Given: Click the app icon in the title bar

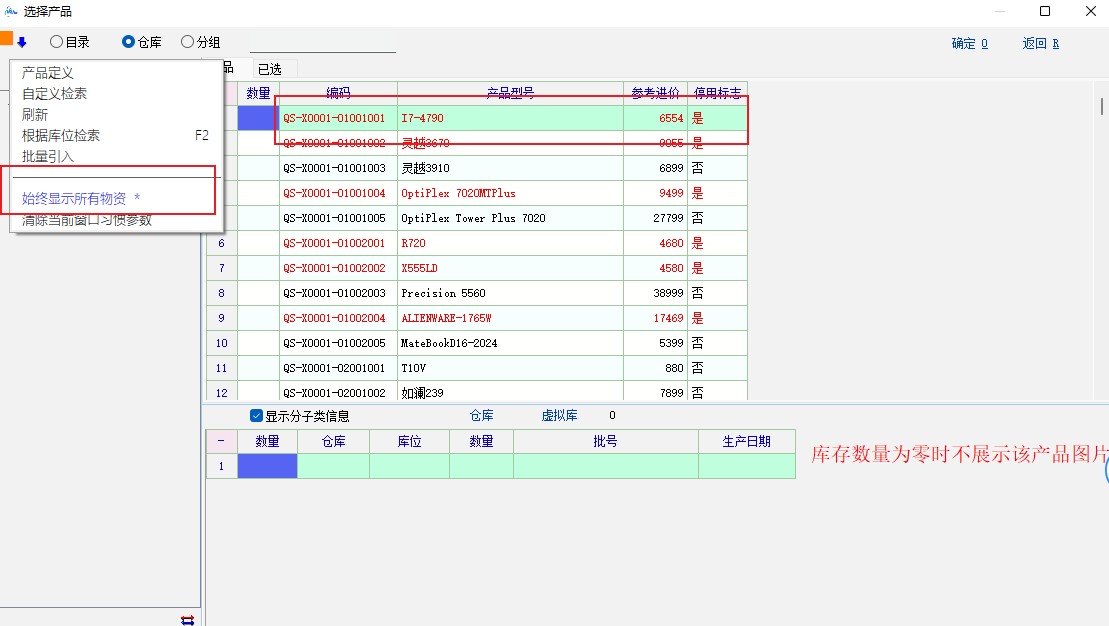Looking at the screenshot, I should 11,11.
